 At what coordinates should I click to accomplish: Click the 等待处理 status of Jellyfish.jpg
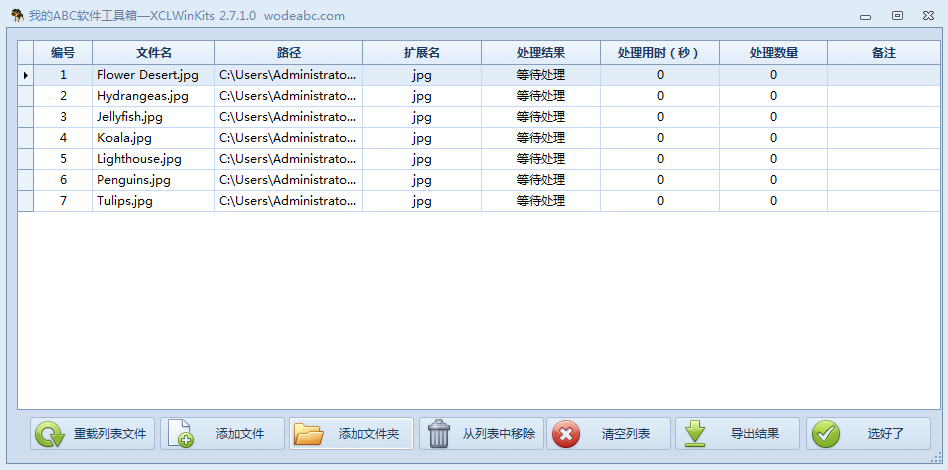pos(541,117)
